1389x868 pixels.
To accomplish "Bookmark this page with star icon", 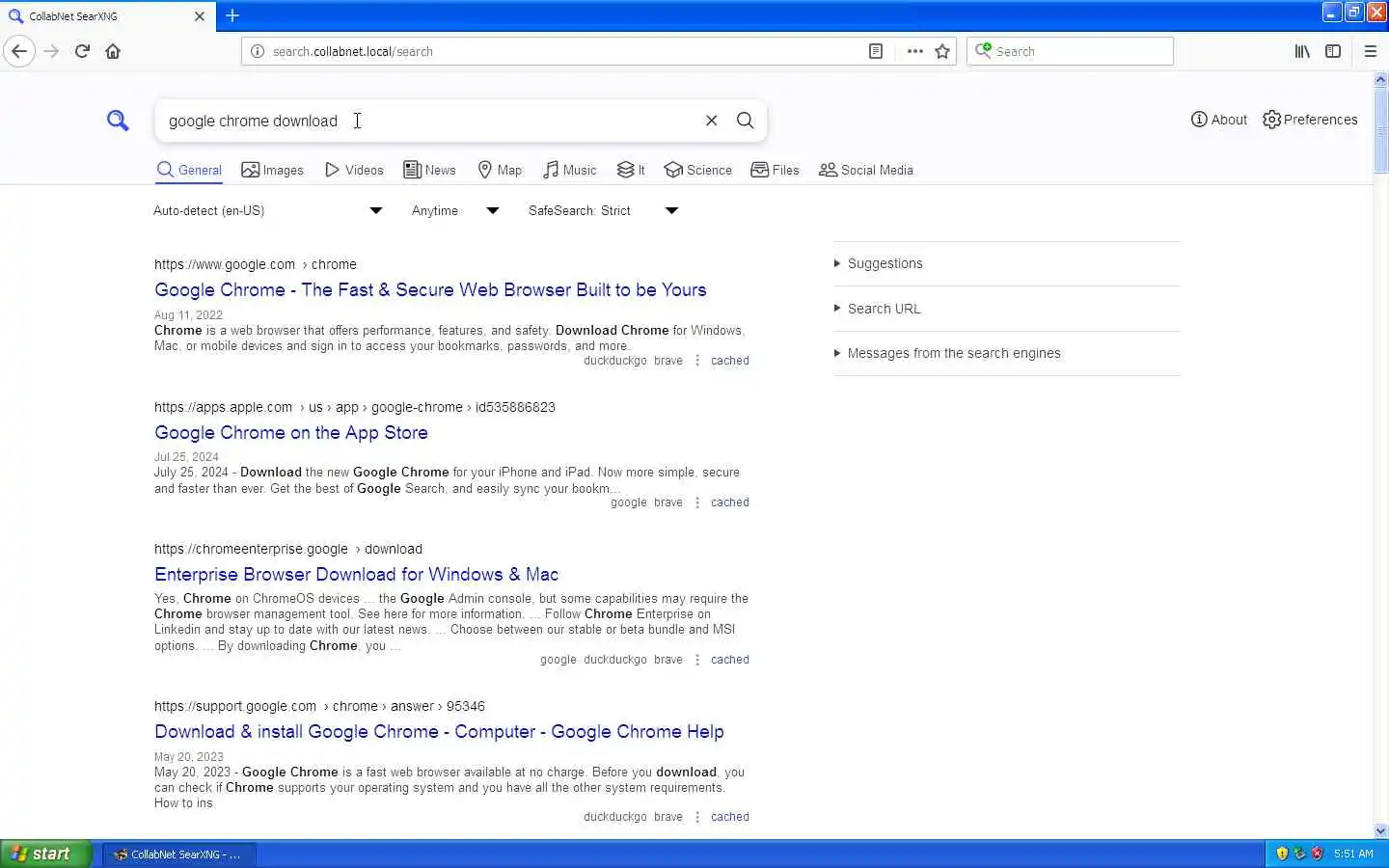I will pyautogui.click(x=942, y=51).
